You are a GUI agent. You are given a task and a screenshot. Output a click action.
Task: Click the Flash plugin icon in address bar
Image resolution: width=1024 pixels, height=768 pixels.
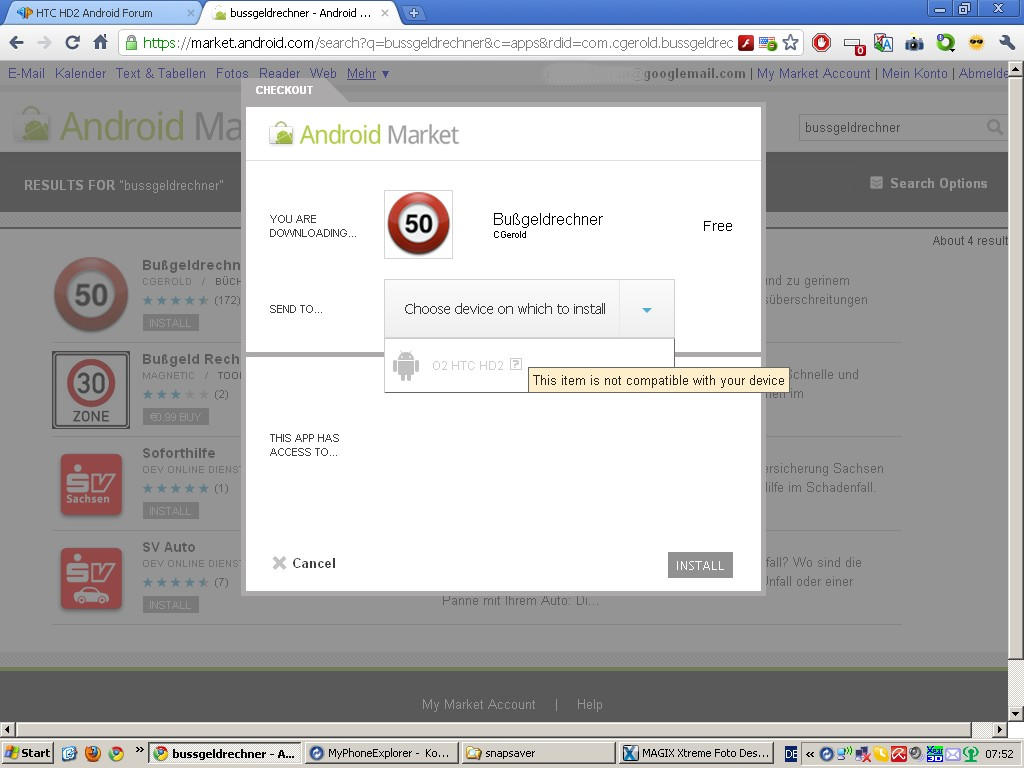pos(746,43)
